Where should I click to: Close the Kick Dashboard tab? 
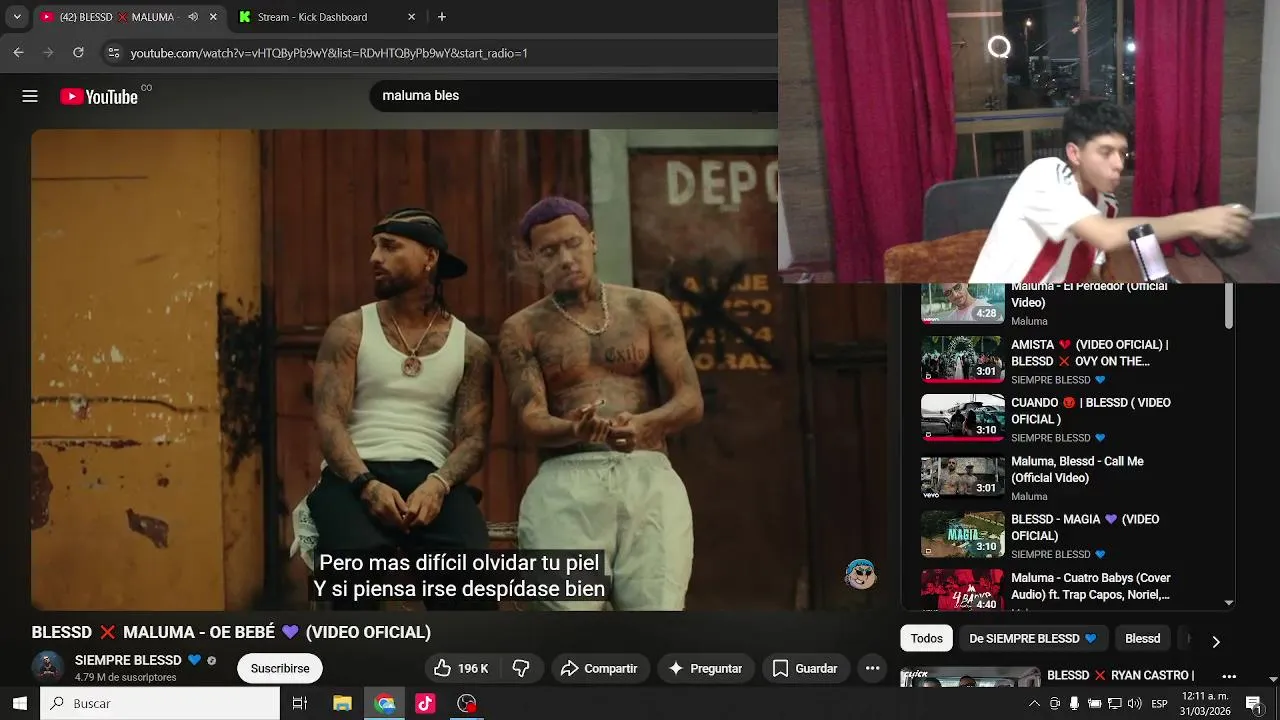pyautogui.click(x=411, y=17)
